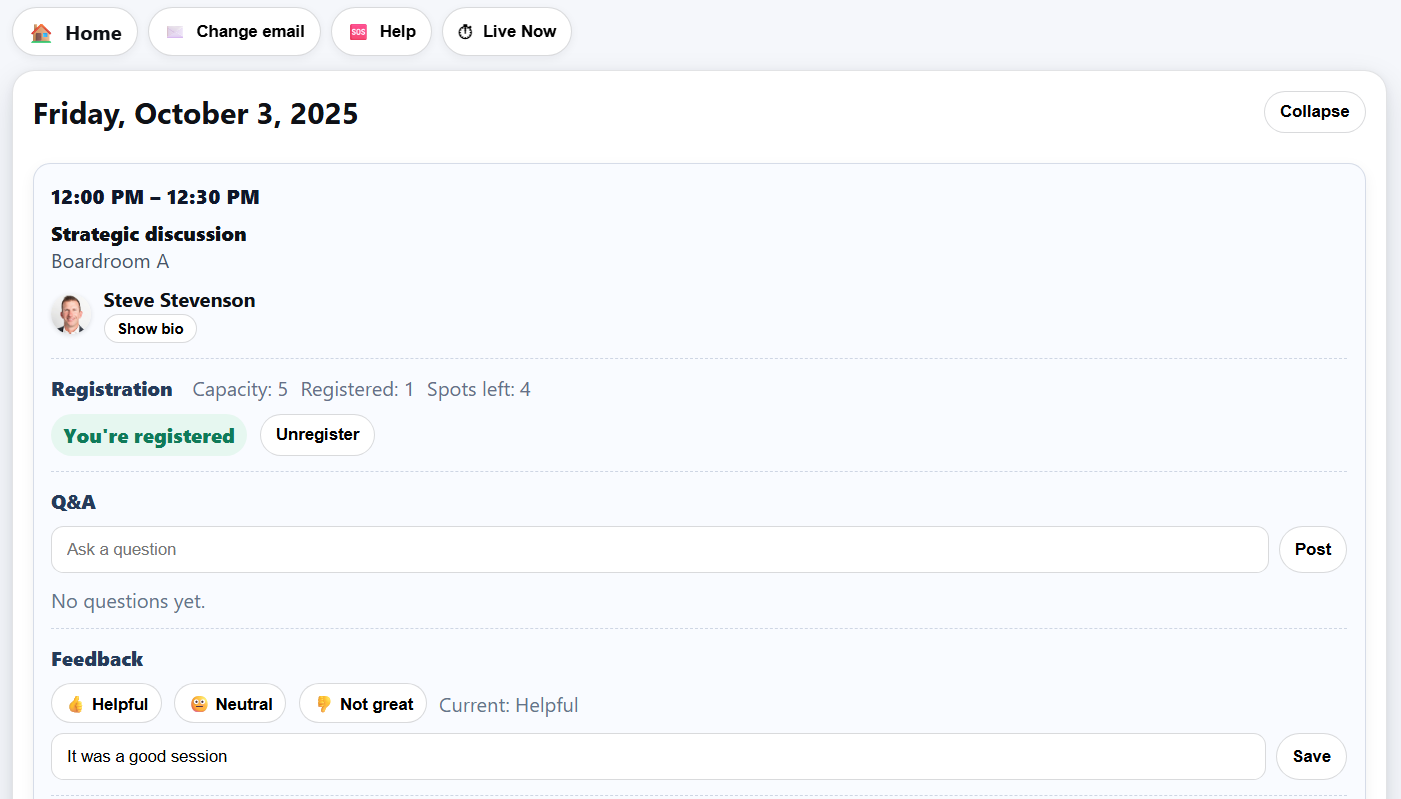This screenshot has width=1401, height=799.
Task: Click the SOS icon on the Help button
Action: (x=357, y=31)
